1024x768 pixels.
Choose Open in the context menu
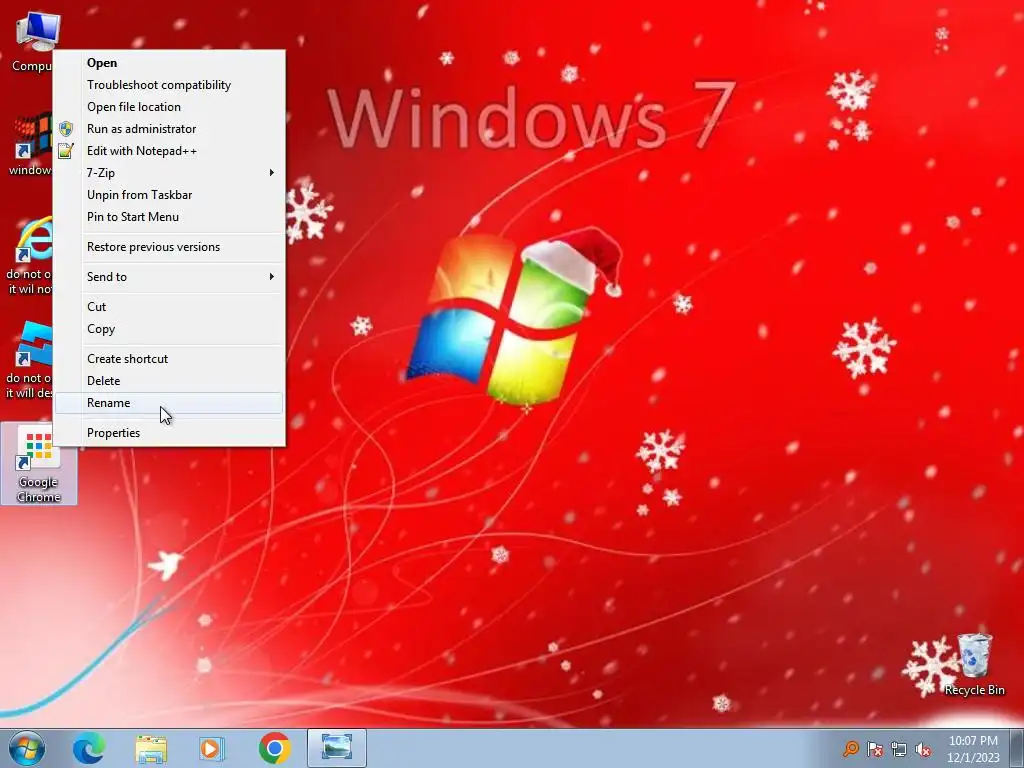click(x=168, y=63)
